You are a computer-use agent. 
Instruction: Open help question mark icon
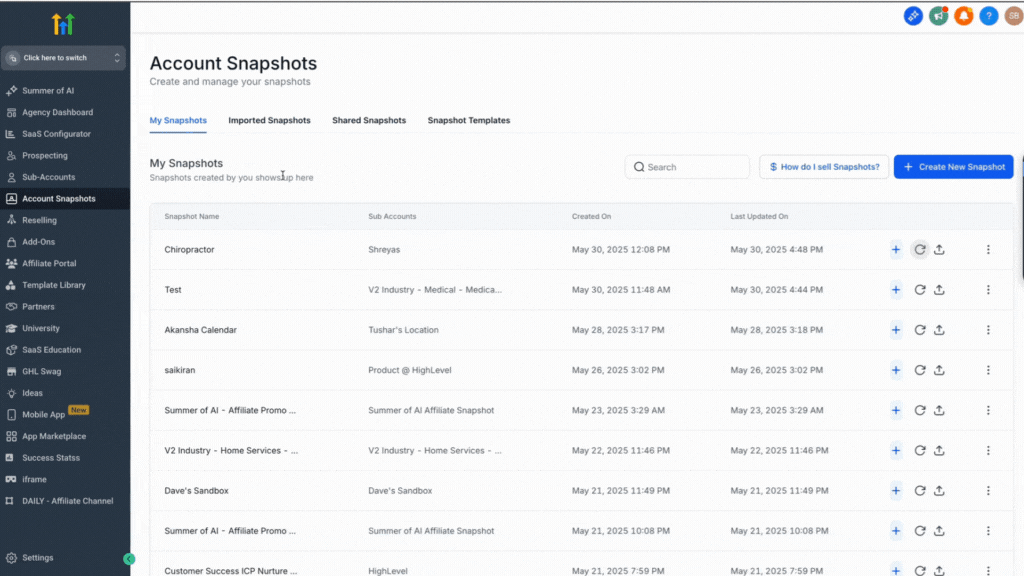(x=989, y=16)
